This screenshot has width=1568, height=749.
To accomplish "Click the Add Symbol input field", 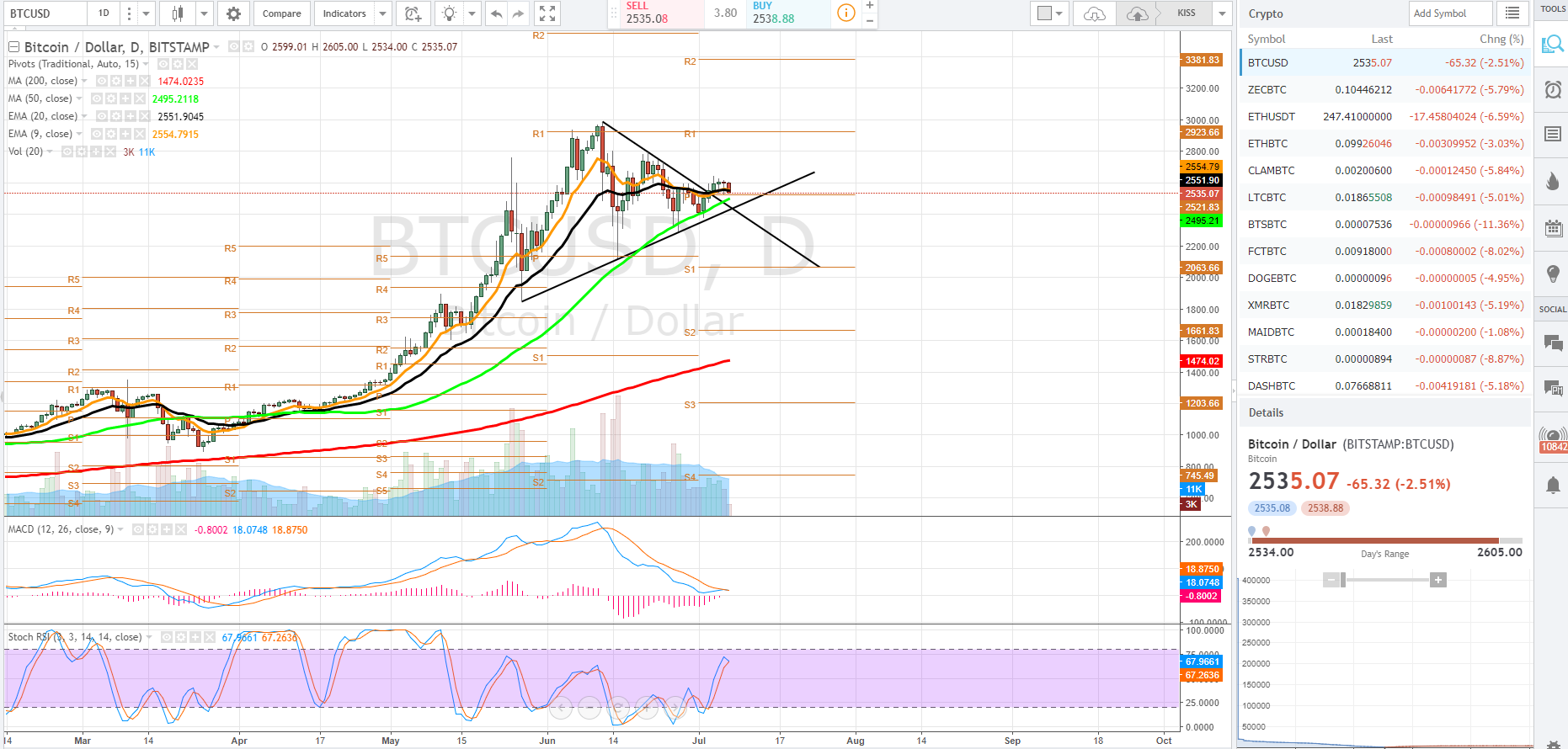I will [x=1451, y=13].
